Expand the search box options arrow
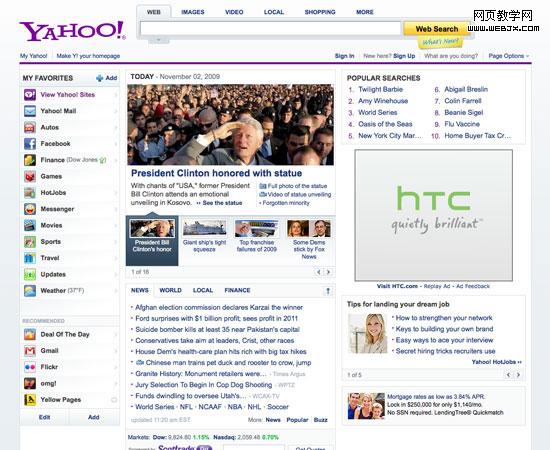The image size is (550, 450). (x=159, y=40)
